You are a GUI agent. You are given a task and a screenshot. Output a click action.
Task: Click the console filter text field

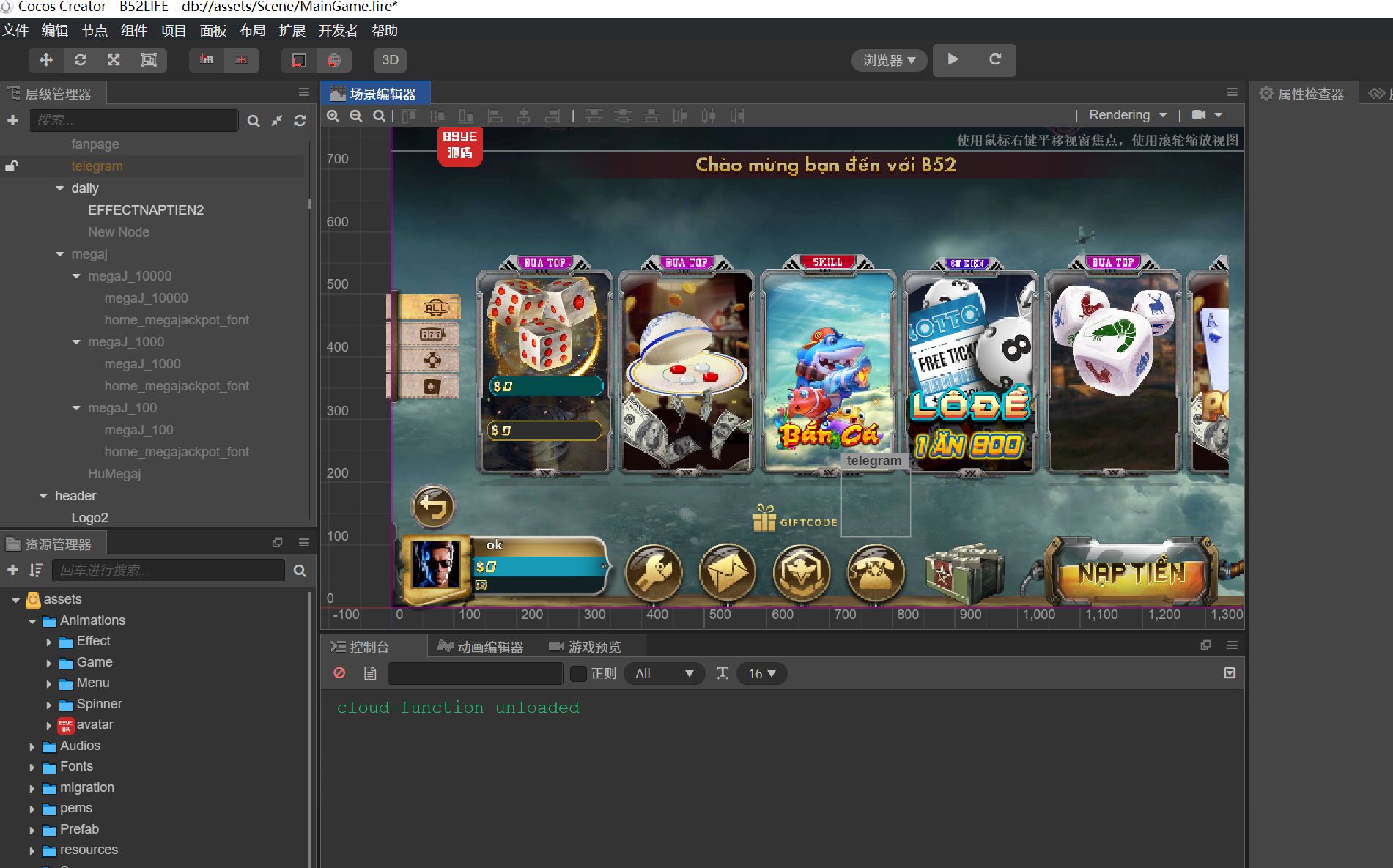(475, 673)
